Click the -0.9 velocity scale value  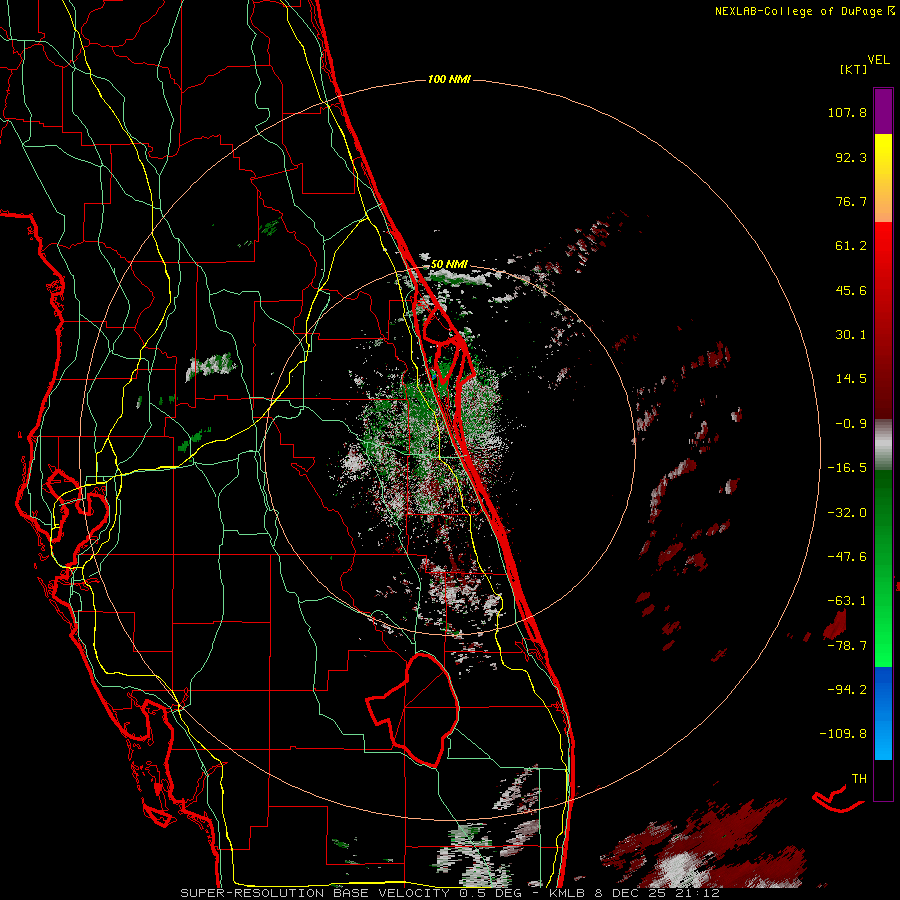click(x=851, y=424)
